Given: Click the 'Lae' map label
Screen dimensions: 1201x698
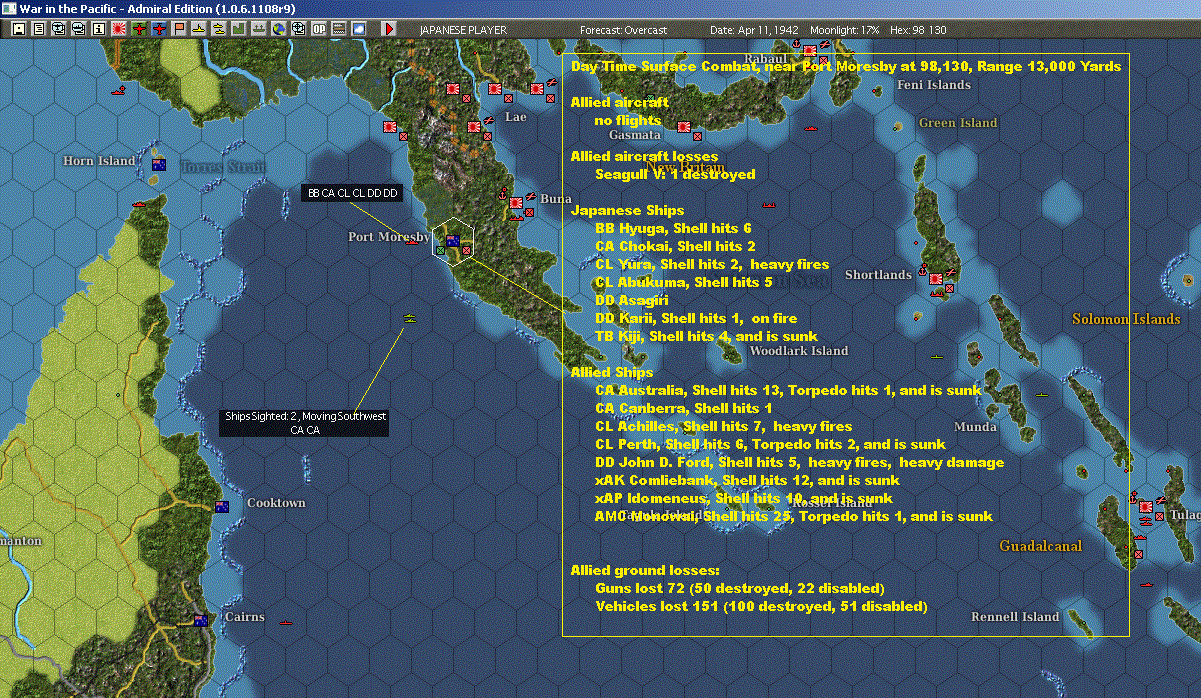Looking at the screenshot, I should click(515, 117).
